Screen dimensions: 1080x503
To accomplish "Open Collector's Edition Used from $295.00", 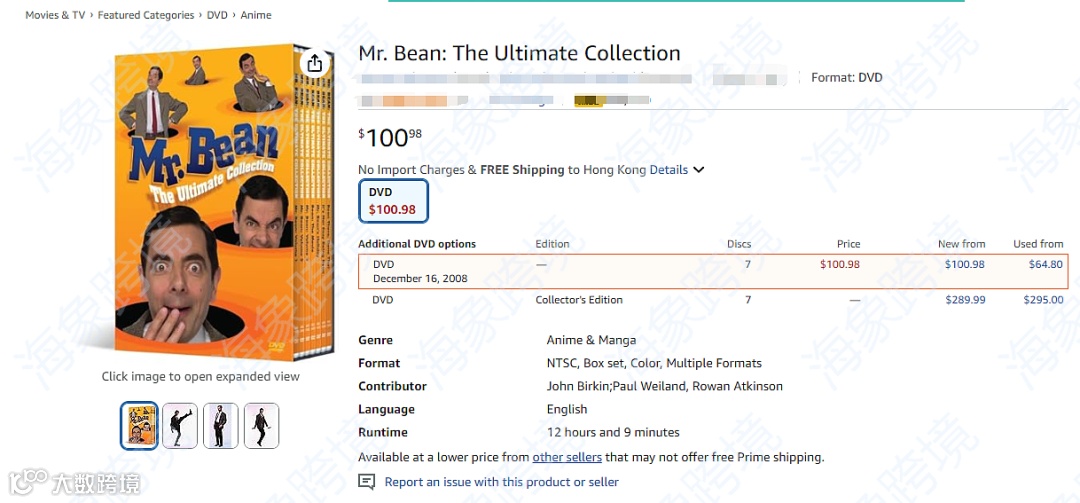I will [1043, 300].
